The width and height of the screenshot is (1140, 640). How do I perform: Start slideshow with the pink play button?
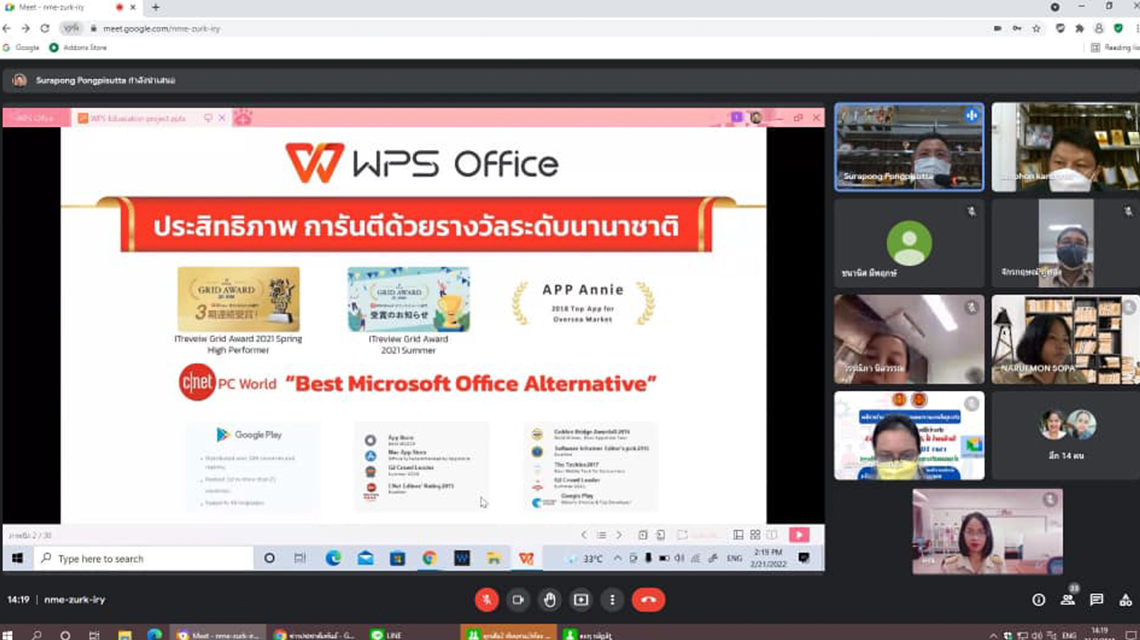click(x=799, y=535)
